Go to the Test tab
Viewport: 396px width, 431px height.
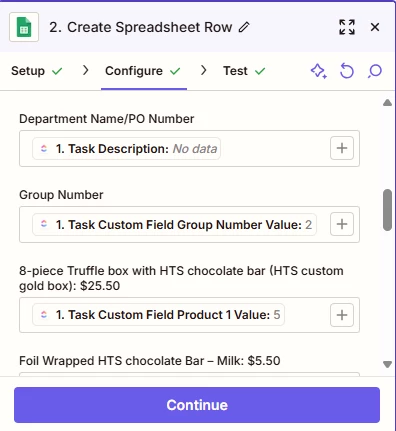(244, 71)
